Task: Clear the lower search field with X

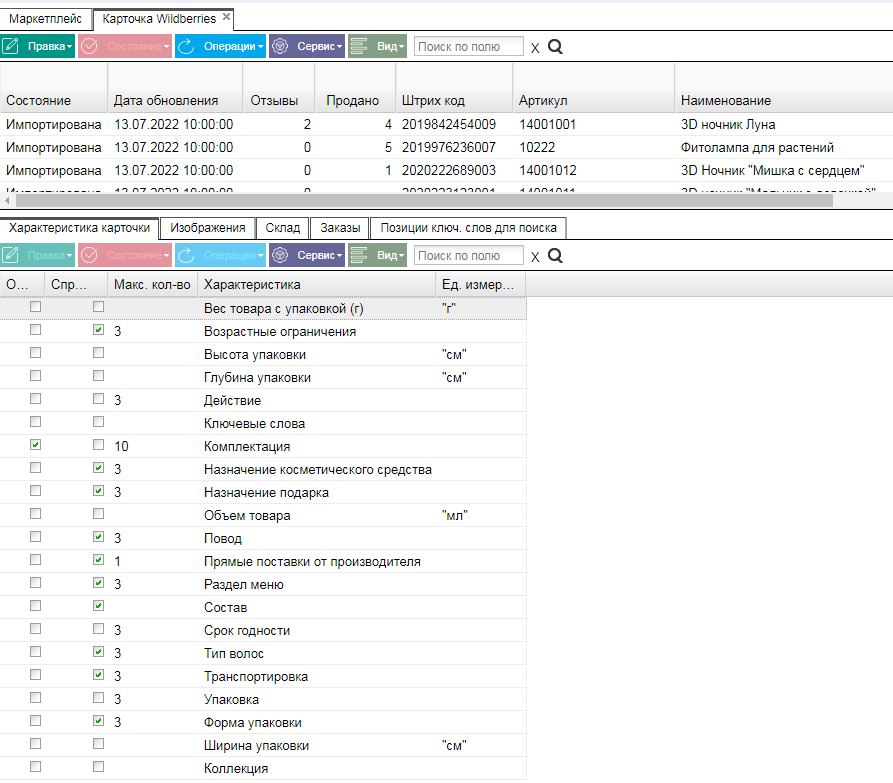Action: pos(535,257)
